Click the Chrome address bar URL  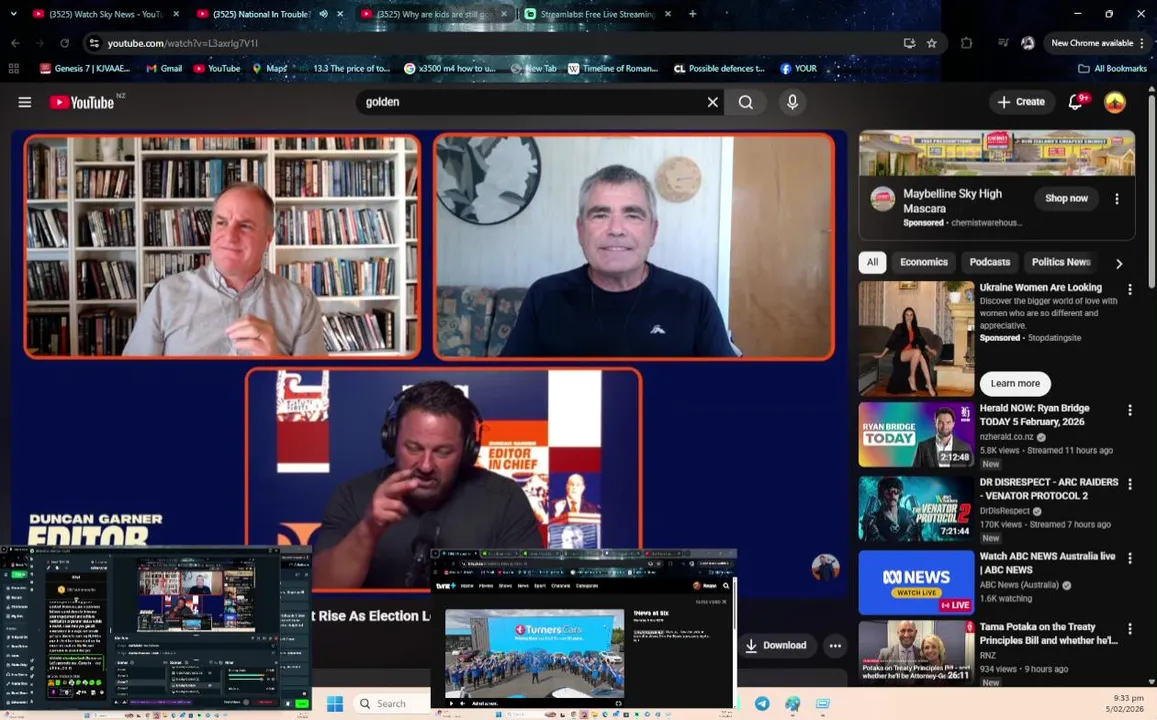point(182,44)
